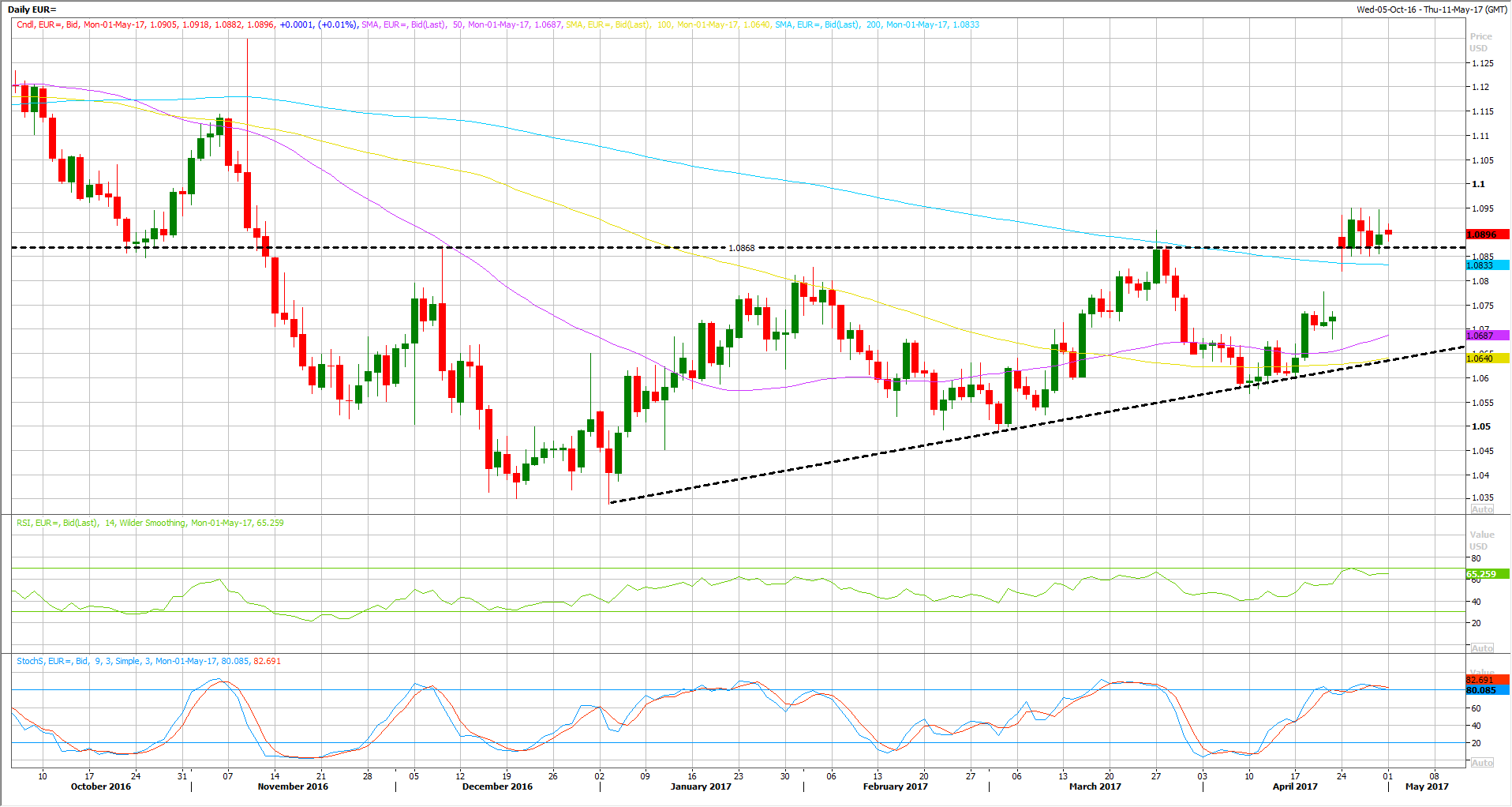Click the blue 80.085 stochastic value tag
This screenshot has height=807, width=1512.
1488,690
